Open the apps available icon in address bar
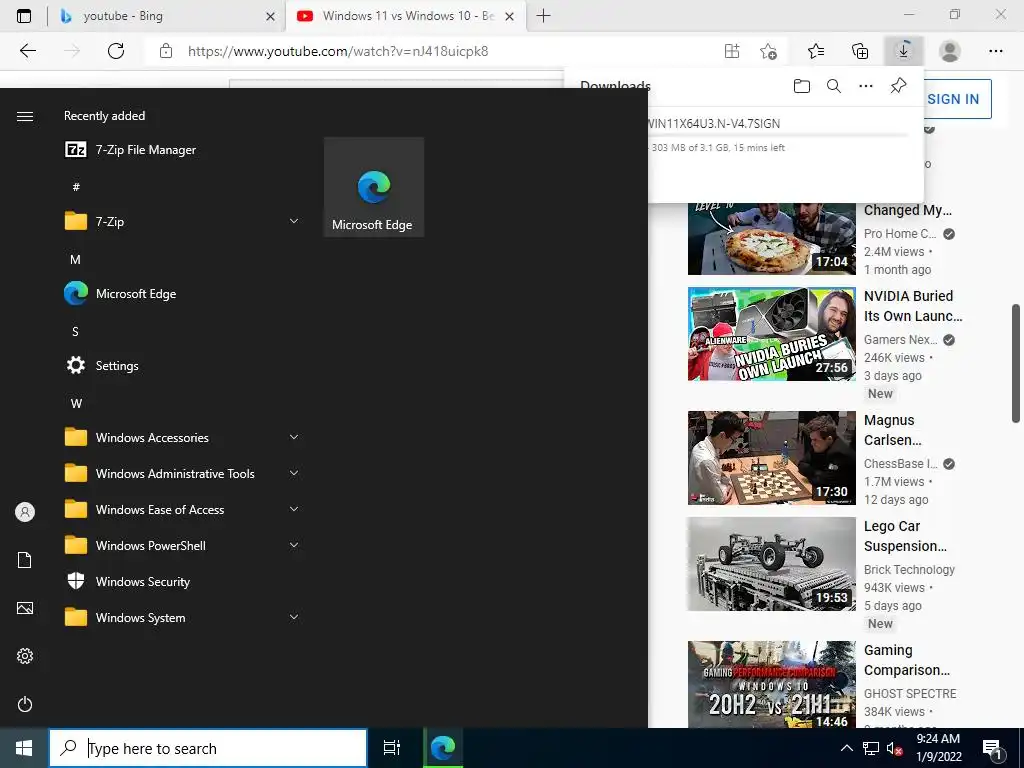The width and height of the screenshot is (1024, 768). 732,51
